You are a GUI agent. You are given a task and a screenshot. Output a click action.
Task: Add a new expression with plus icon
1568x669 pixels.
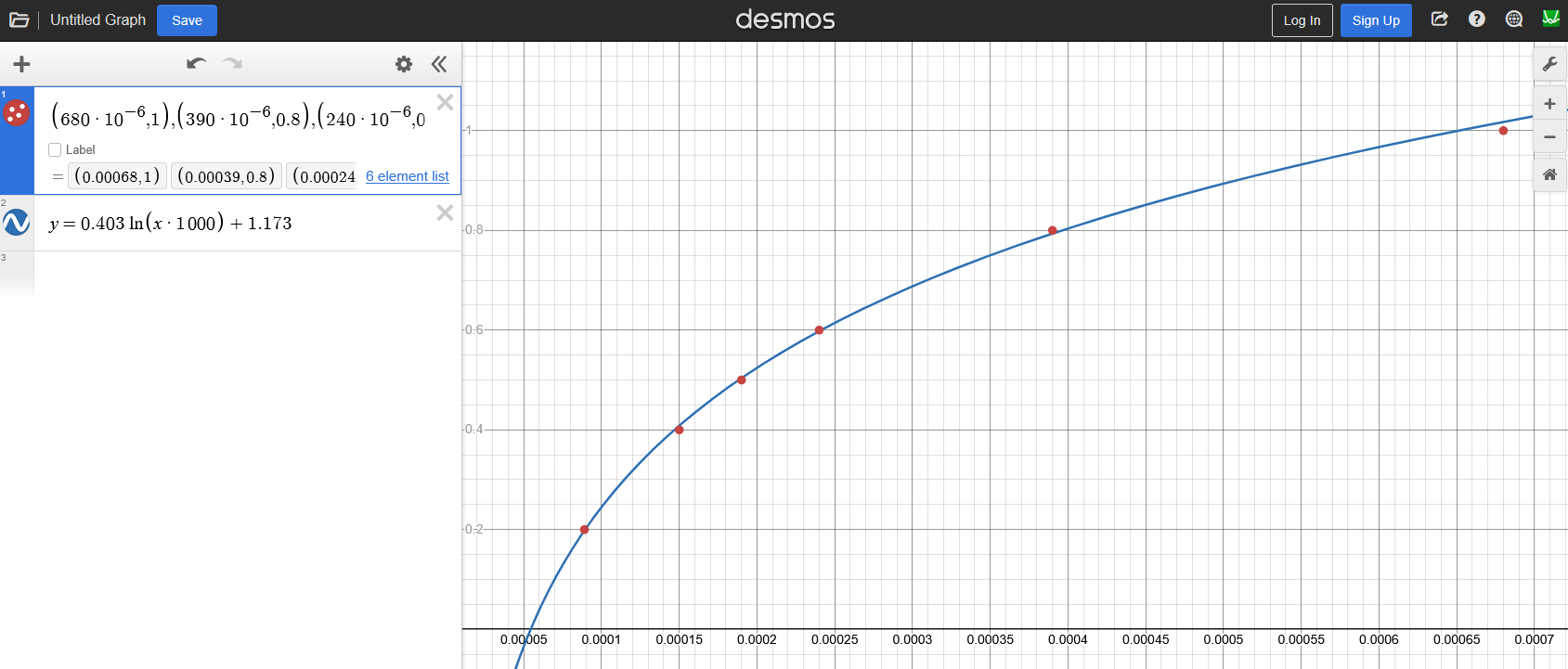(21, 64)
